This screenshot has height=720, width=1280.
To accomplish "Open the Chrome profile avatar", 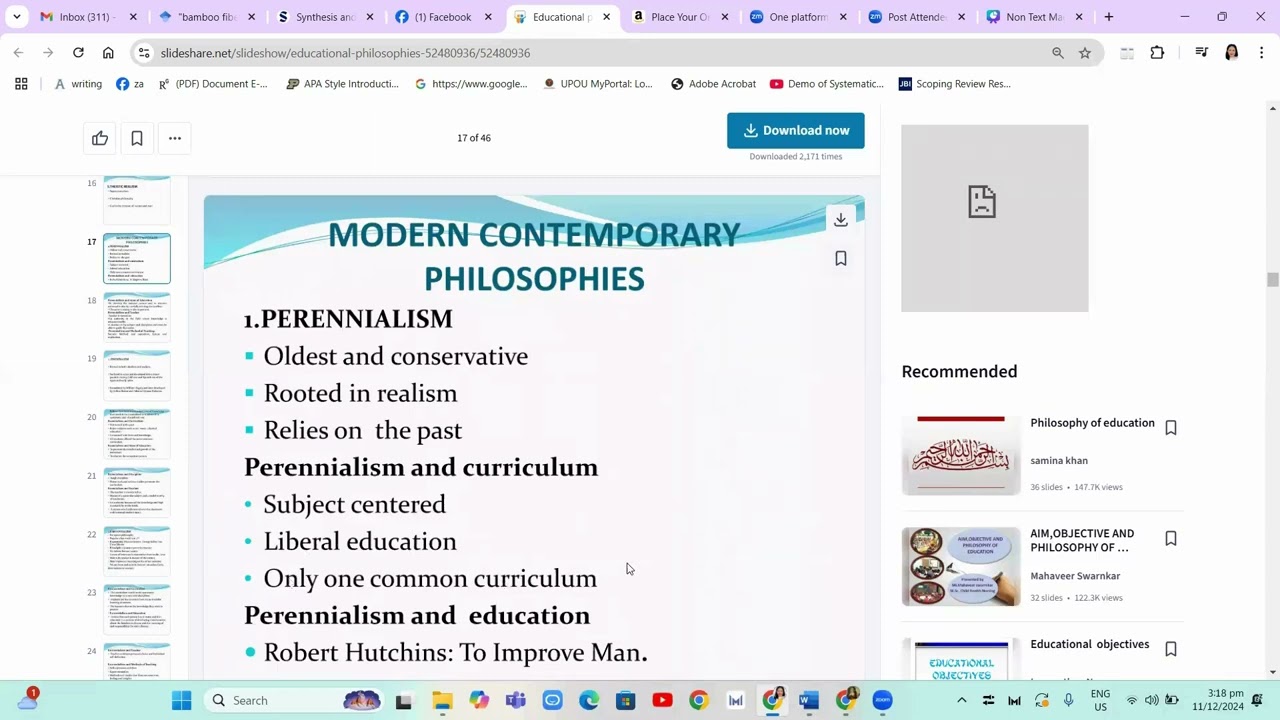I will [1232, 53].
